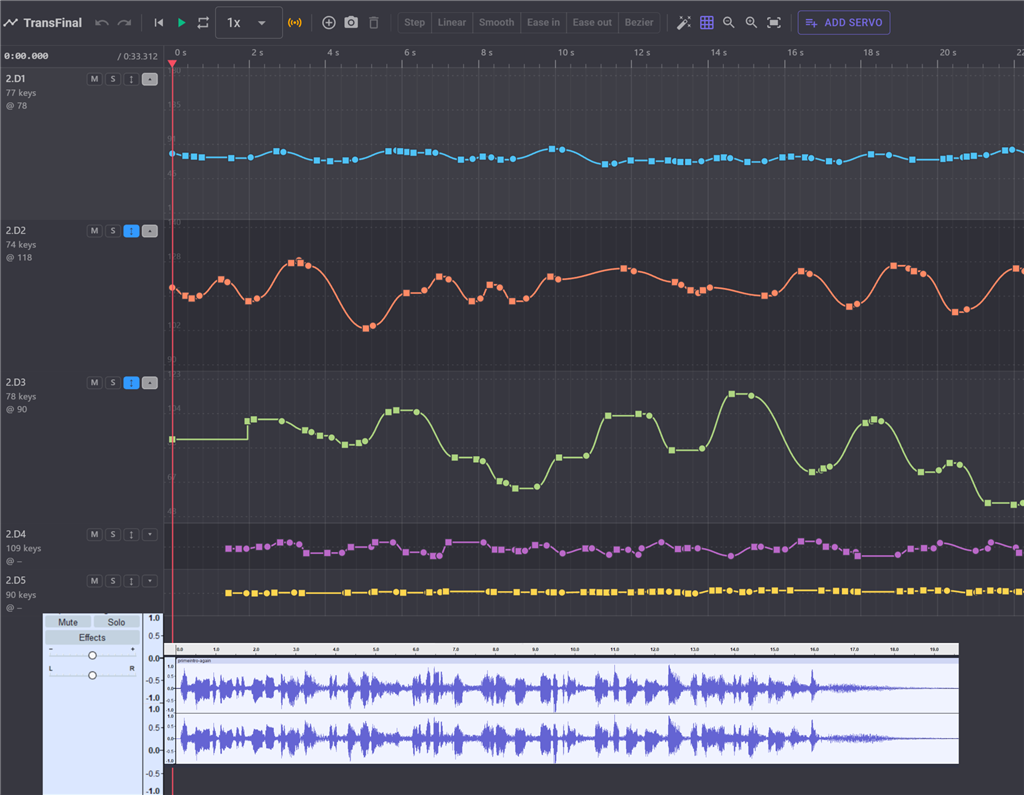Click the 10 s mark on the ruler
The height and width of the screenshot is (795, 1024).
[566, 52]
